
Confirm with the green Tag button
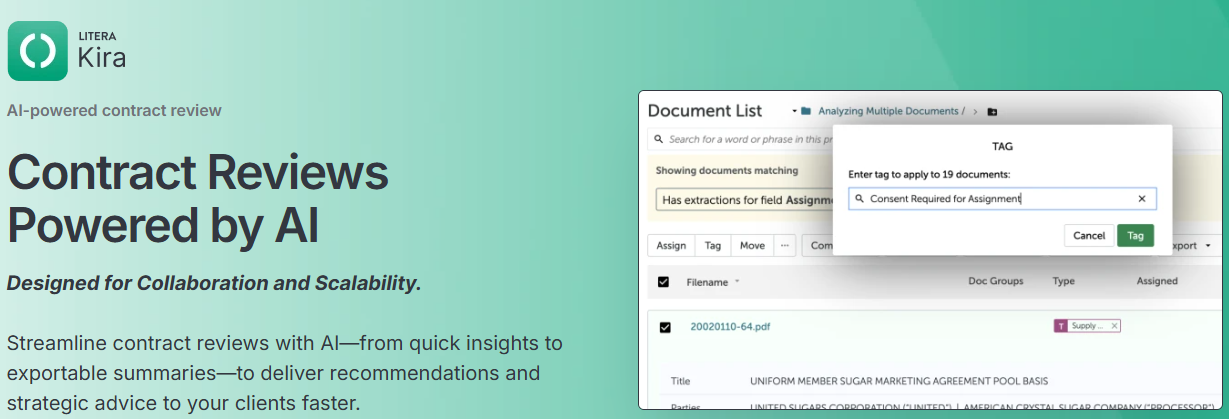(x=1135, y=236)
